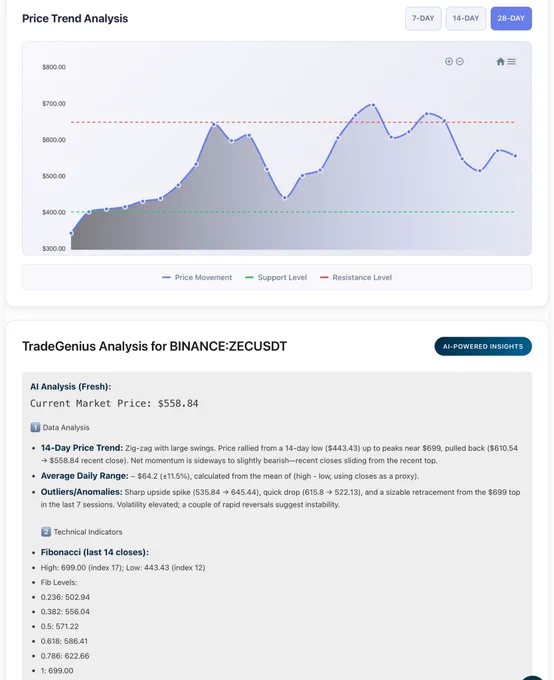Reset chart zoom with home icon
554x680 pixels.
[500, 62]
